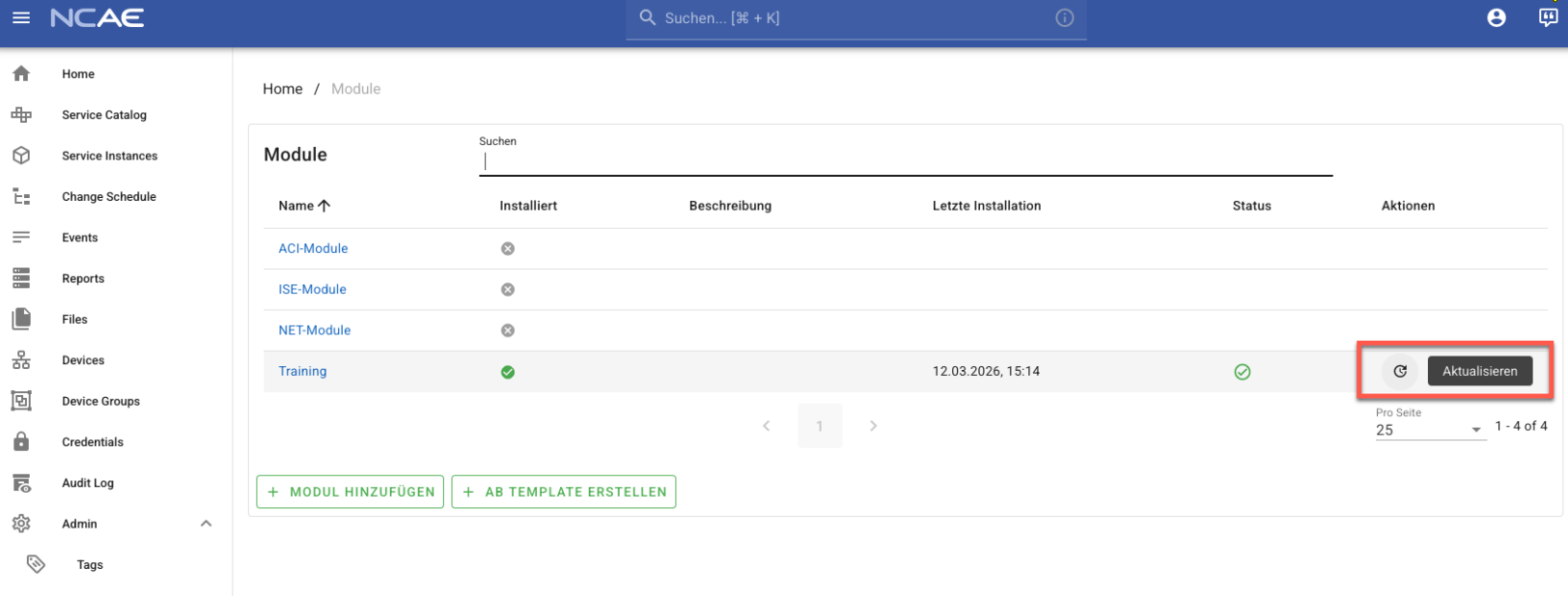This screenshot has width=1568, height=596.
Task: Click the Reports icon
Action: (21, 278)
